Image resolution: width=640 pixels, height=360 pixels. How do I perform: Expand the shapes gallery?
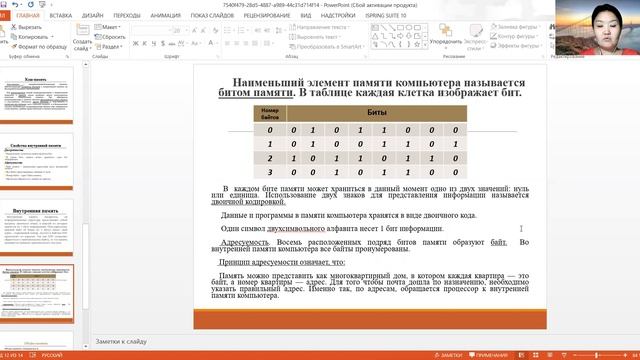[x=425, y=44]
